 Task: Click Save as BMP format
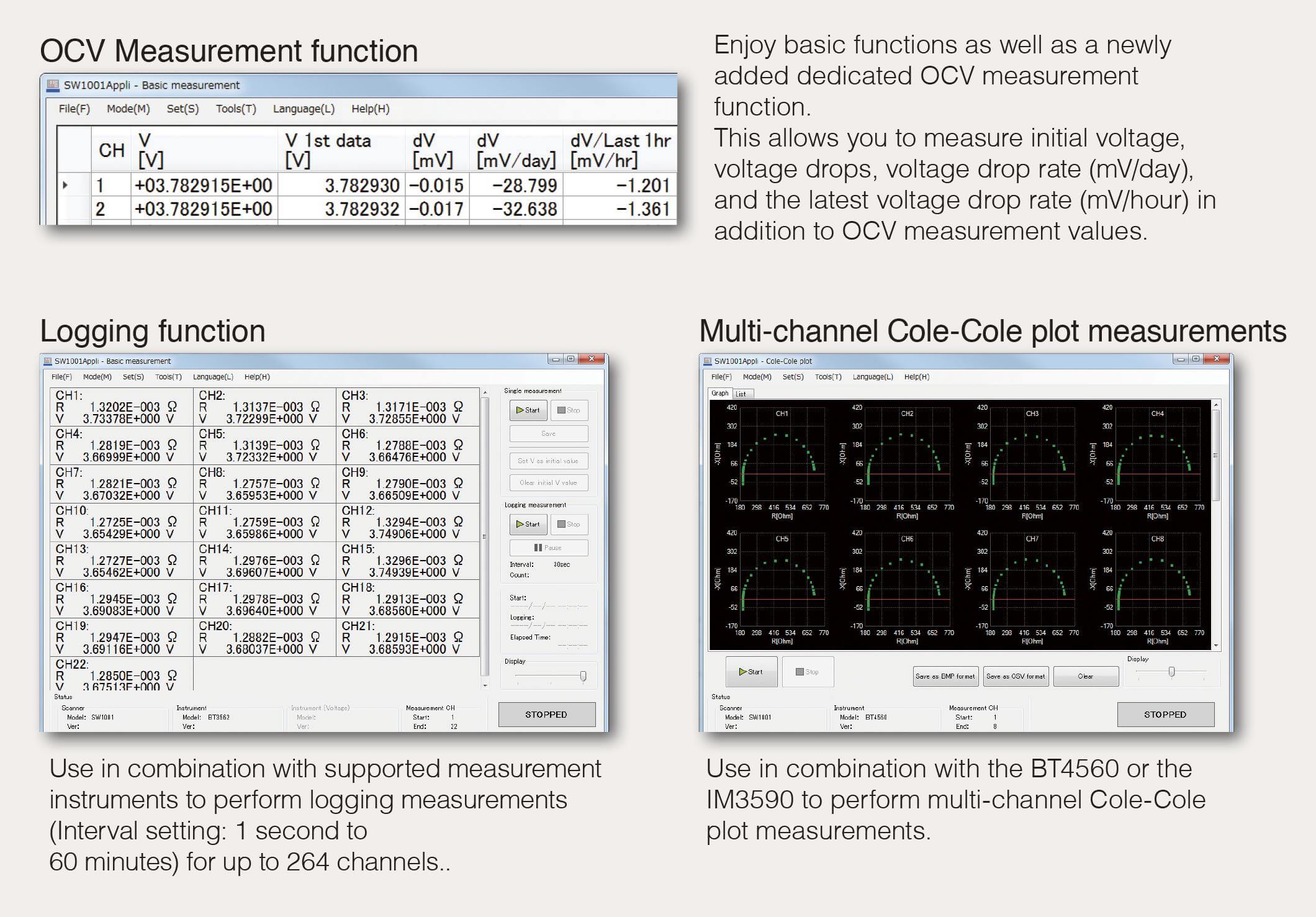tap(945, 676)
